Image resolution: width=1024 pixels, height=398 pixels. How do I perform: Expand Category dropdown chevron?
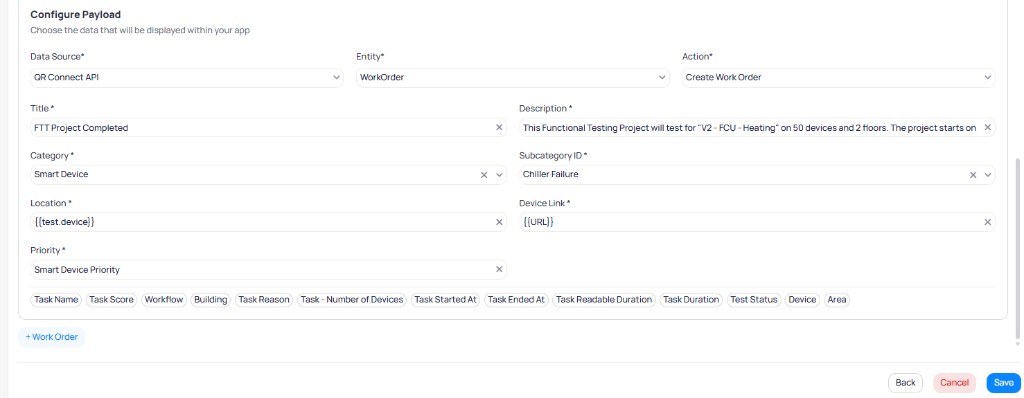pyautogui.click(x=499, y=174)
